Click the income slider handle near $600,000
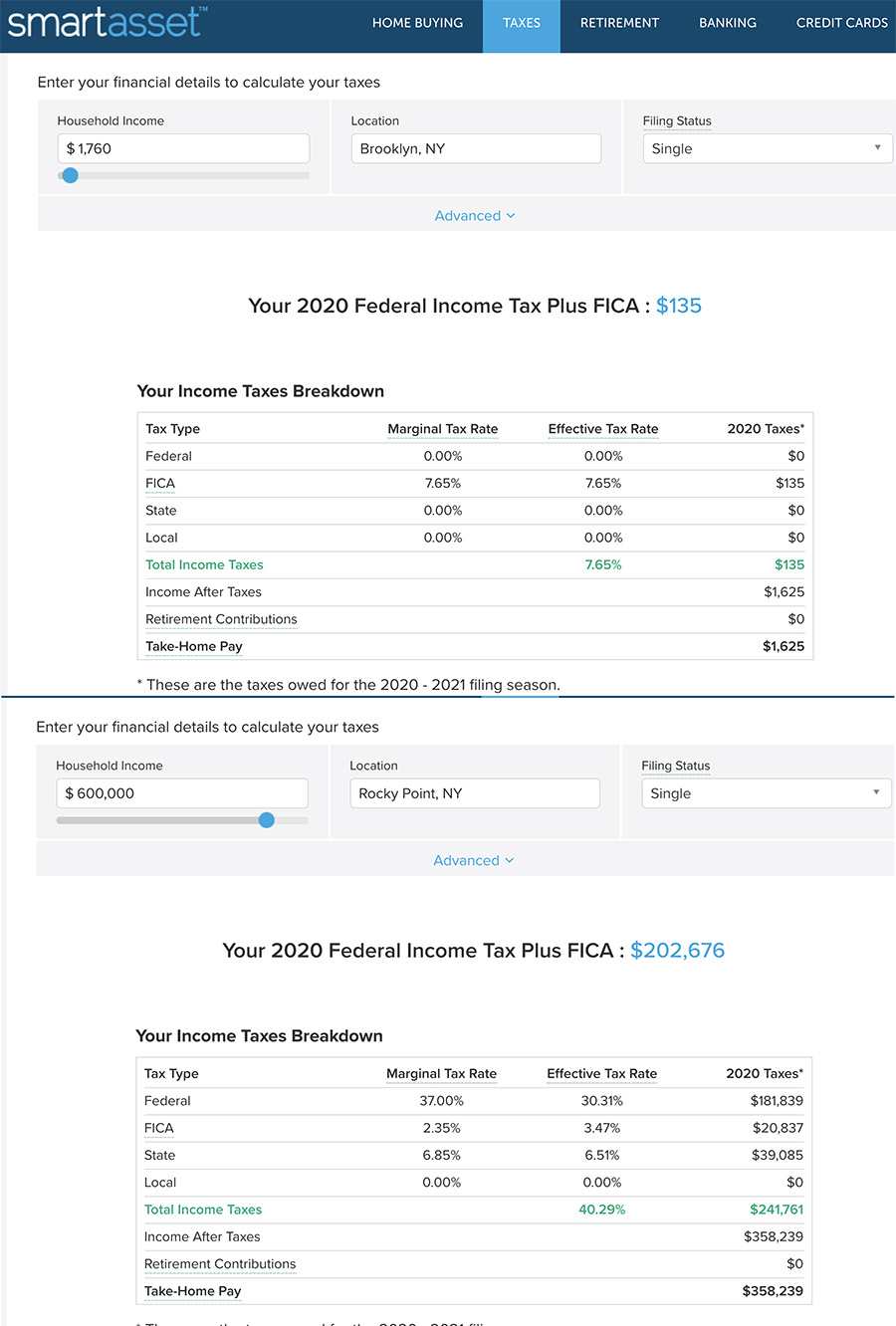 267,820
